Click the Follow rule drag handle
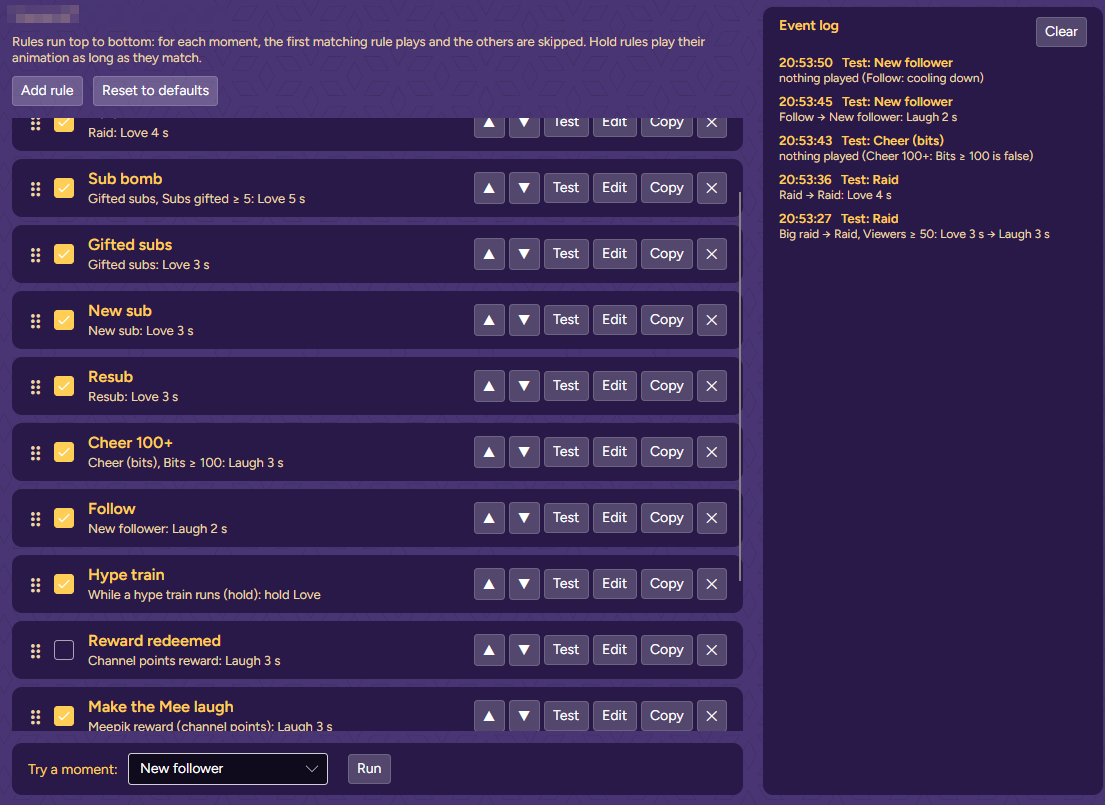Image resolution: width=1105 pixels, height=805 pixels. tap(35, 519)
